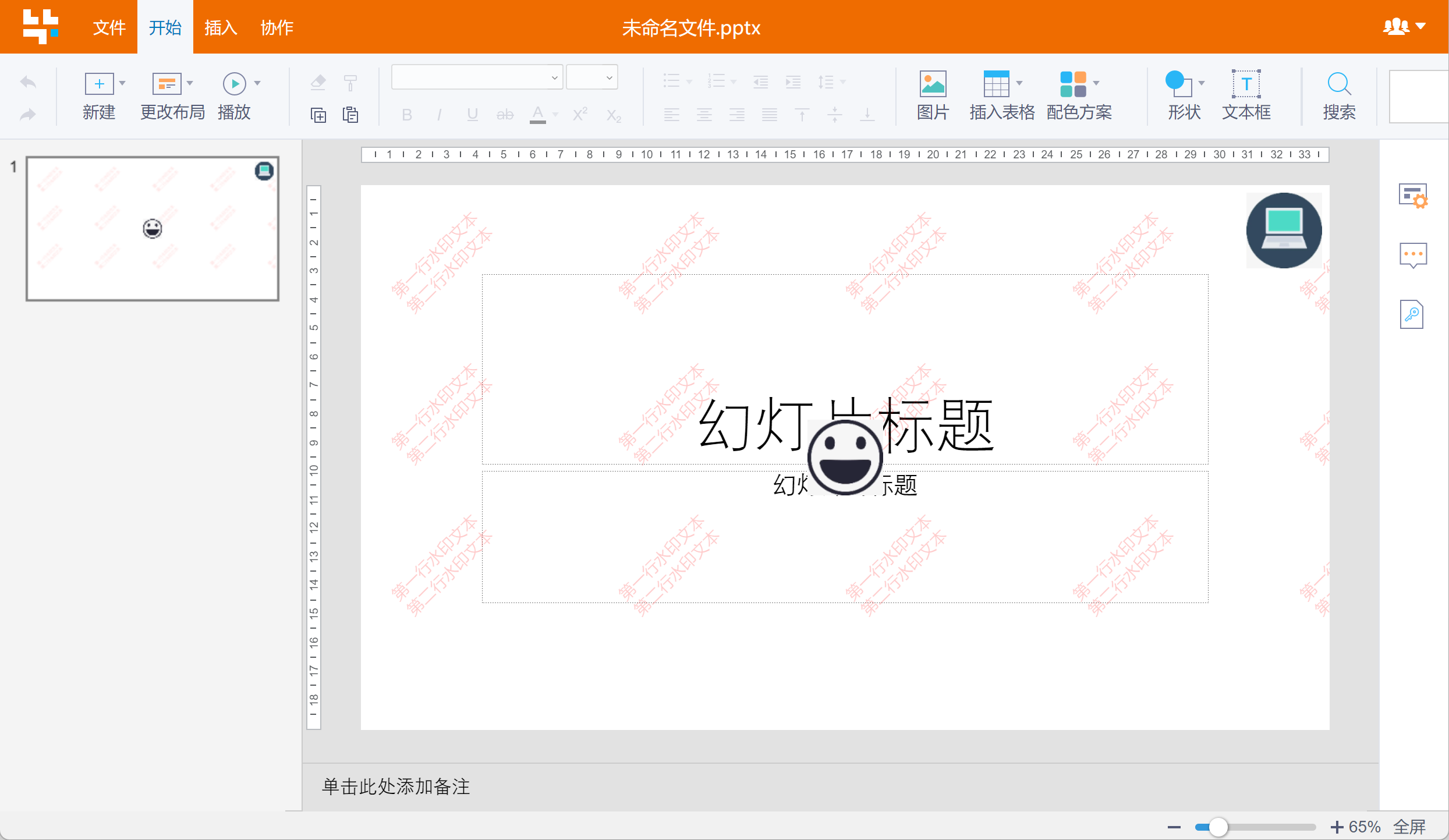Select the smiley face image
The image size is (1449, 840).
pos(845,458)
